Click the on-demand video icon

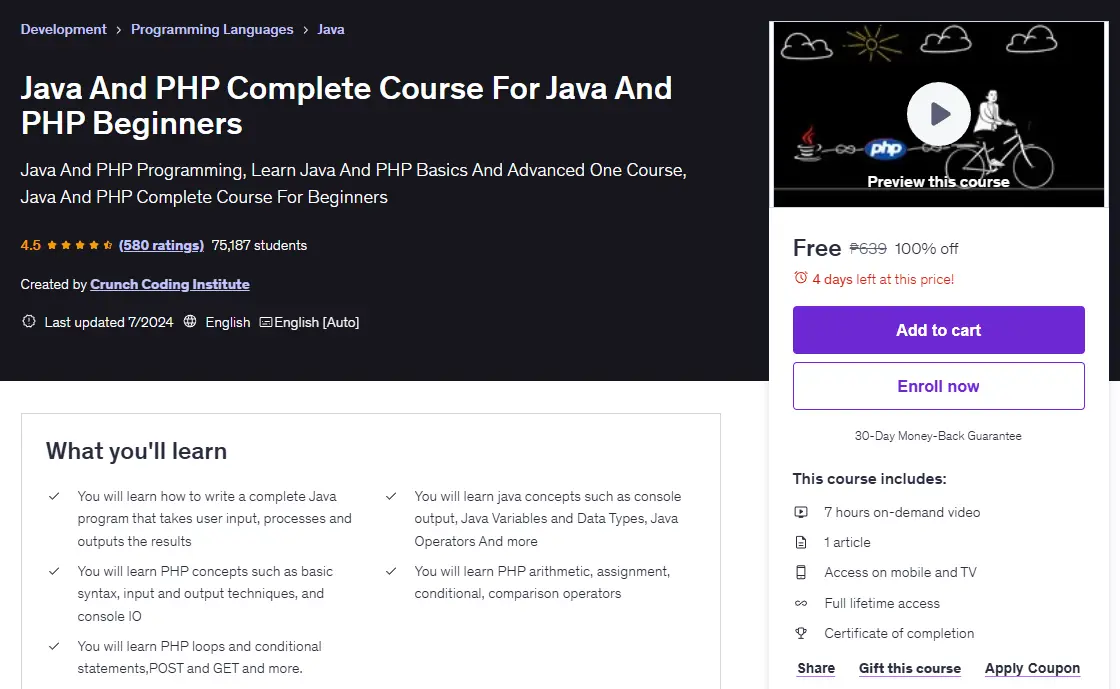tap(801, 512)
